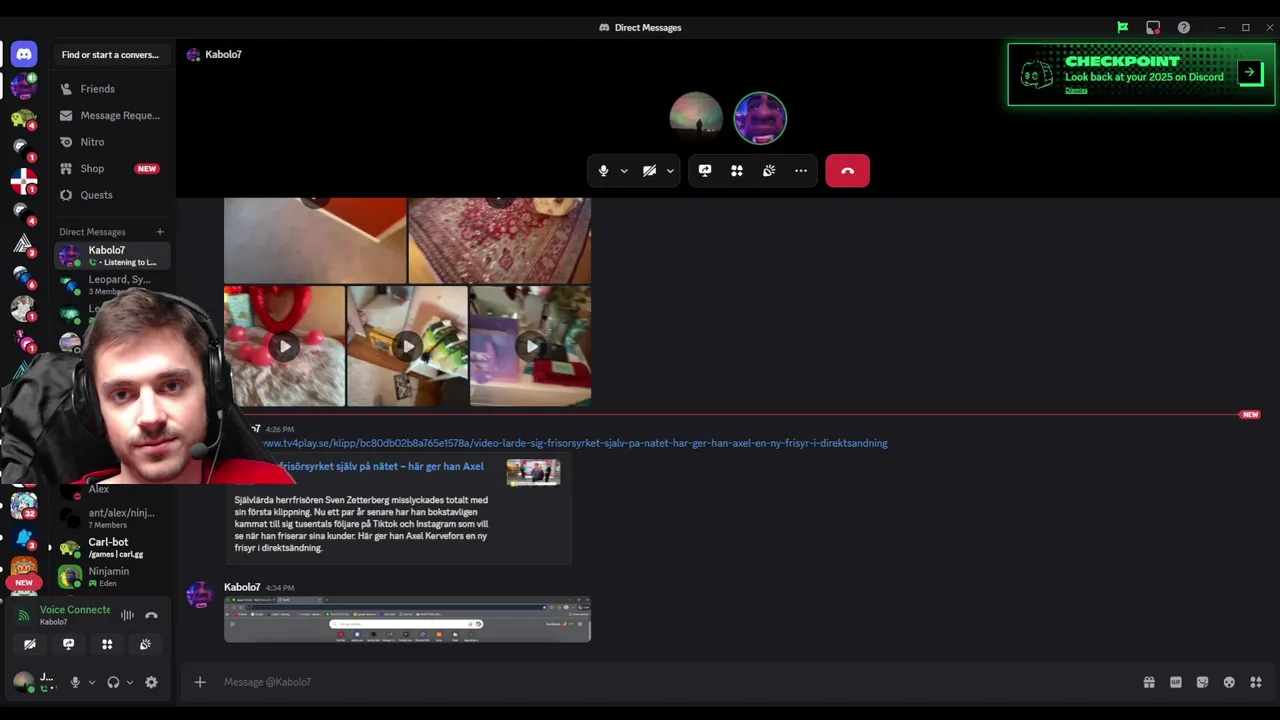Open the inbox icon in title bar
Image resolution: width=1280 pixels, height=720 pixels.
(x=1153, y=27)
